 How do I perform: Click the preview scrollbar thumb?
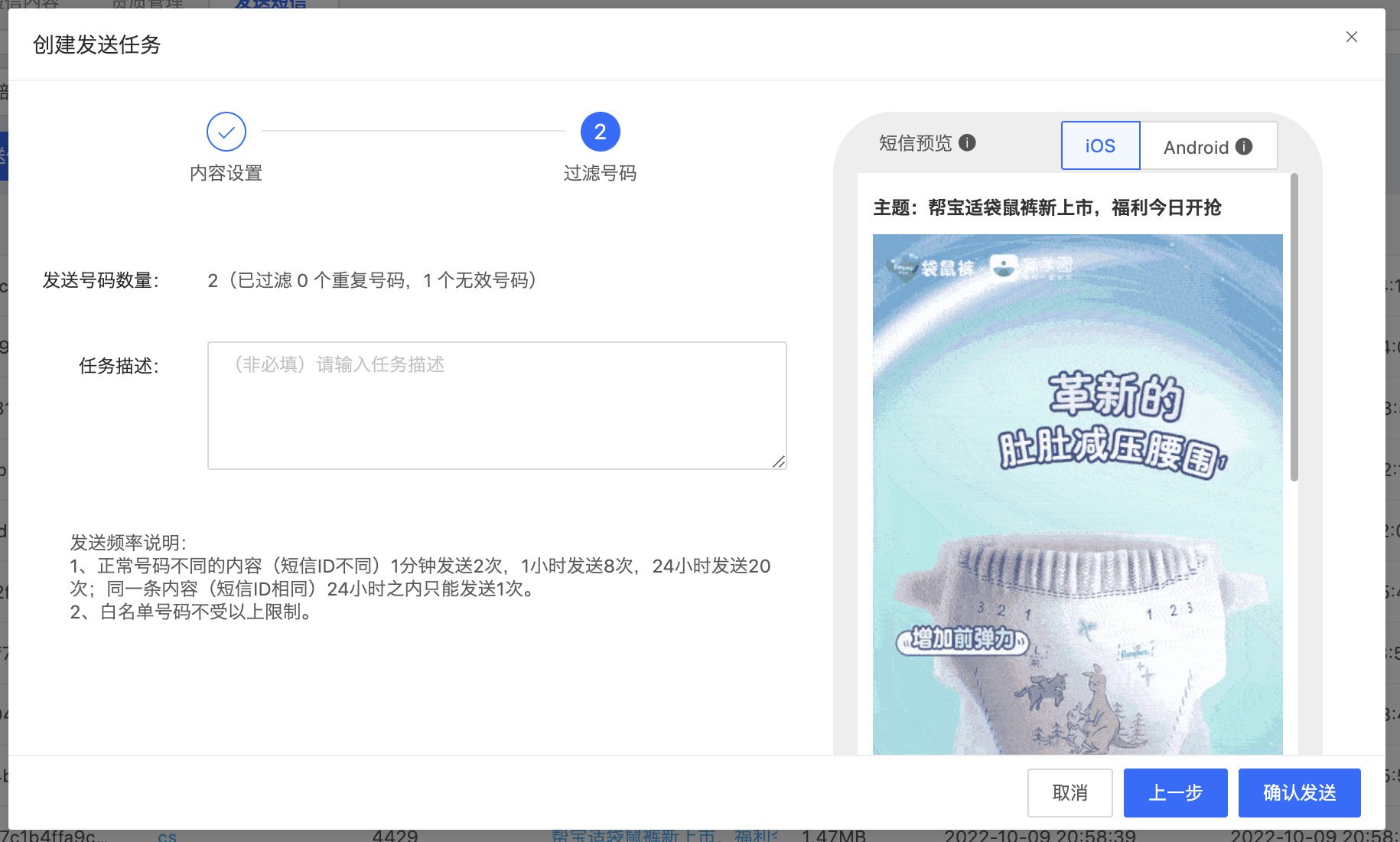coord(1294,328)
